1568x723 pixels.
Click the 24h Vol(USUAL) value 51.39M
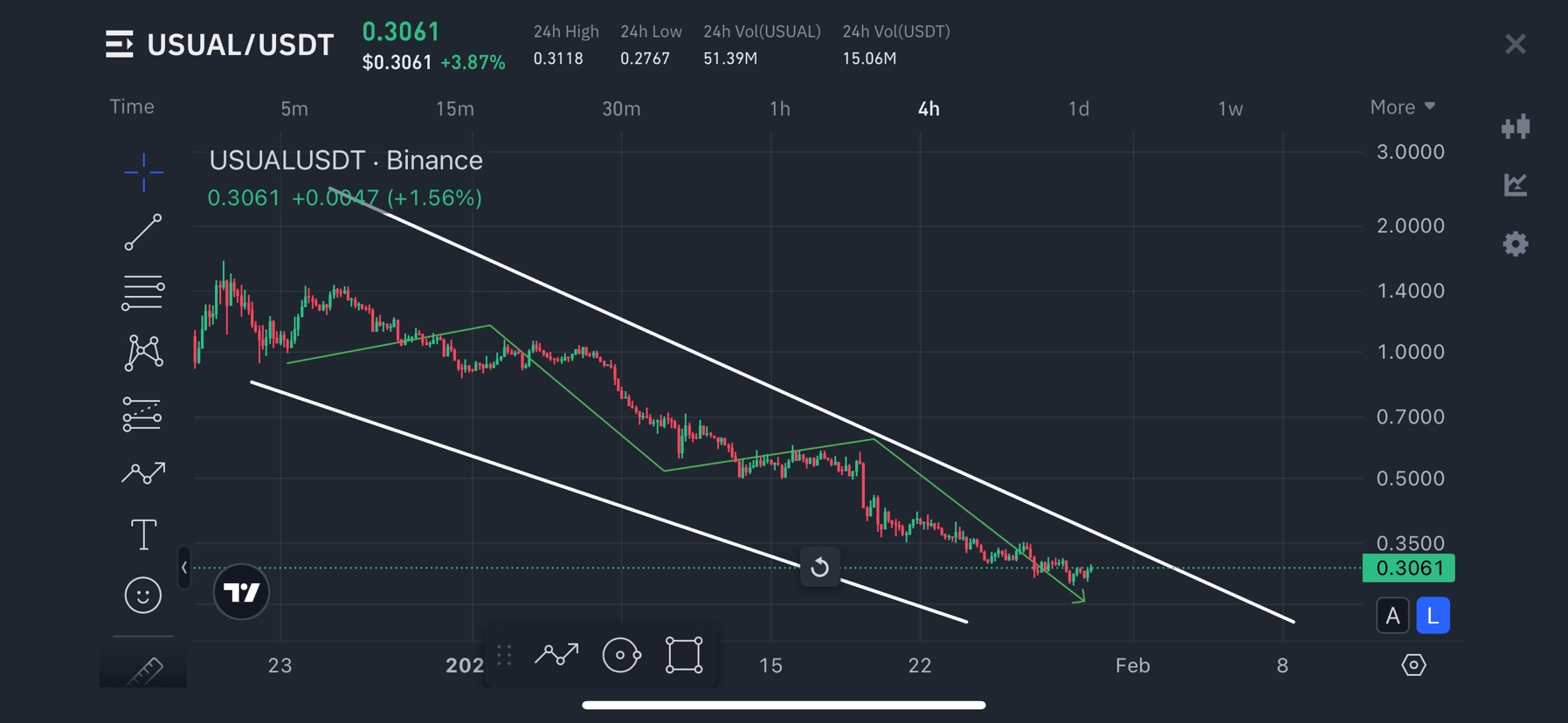[x=730, y=59]
